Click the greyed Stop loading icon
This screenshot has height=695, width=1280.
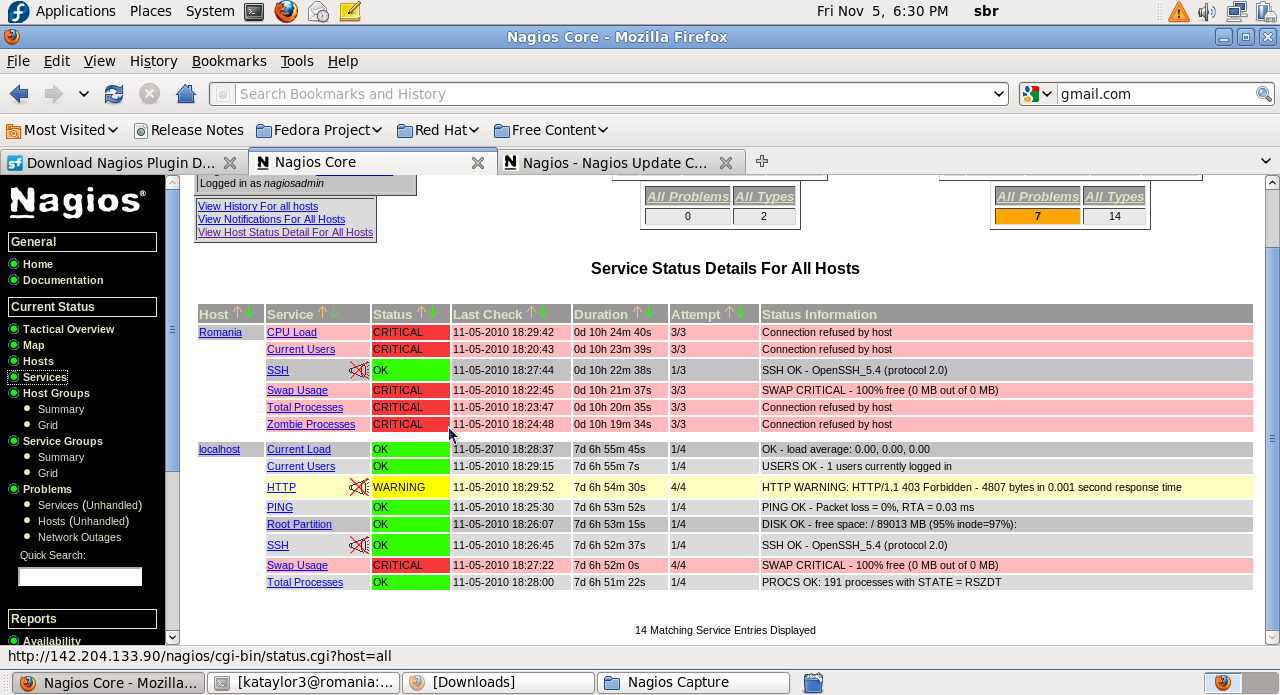click(149, 94)
